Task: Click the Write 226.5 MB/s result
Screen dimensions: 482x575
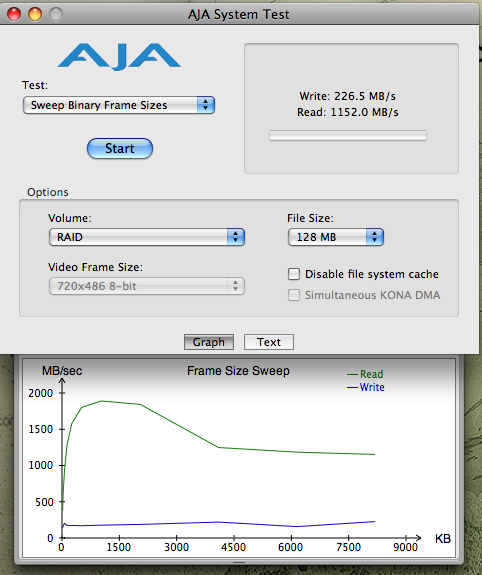Action: [x=347, y=96]
